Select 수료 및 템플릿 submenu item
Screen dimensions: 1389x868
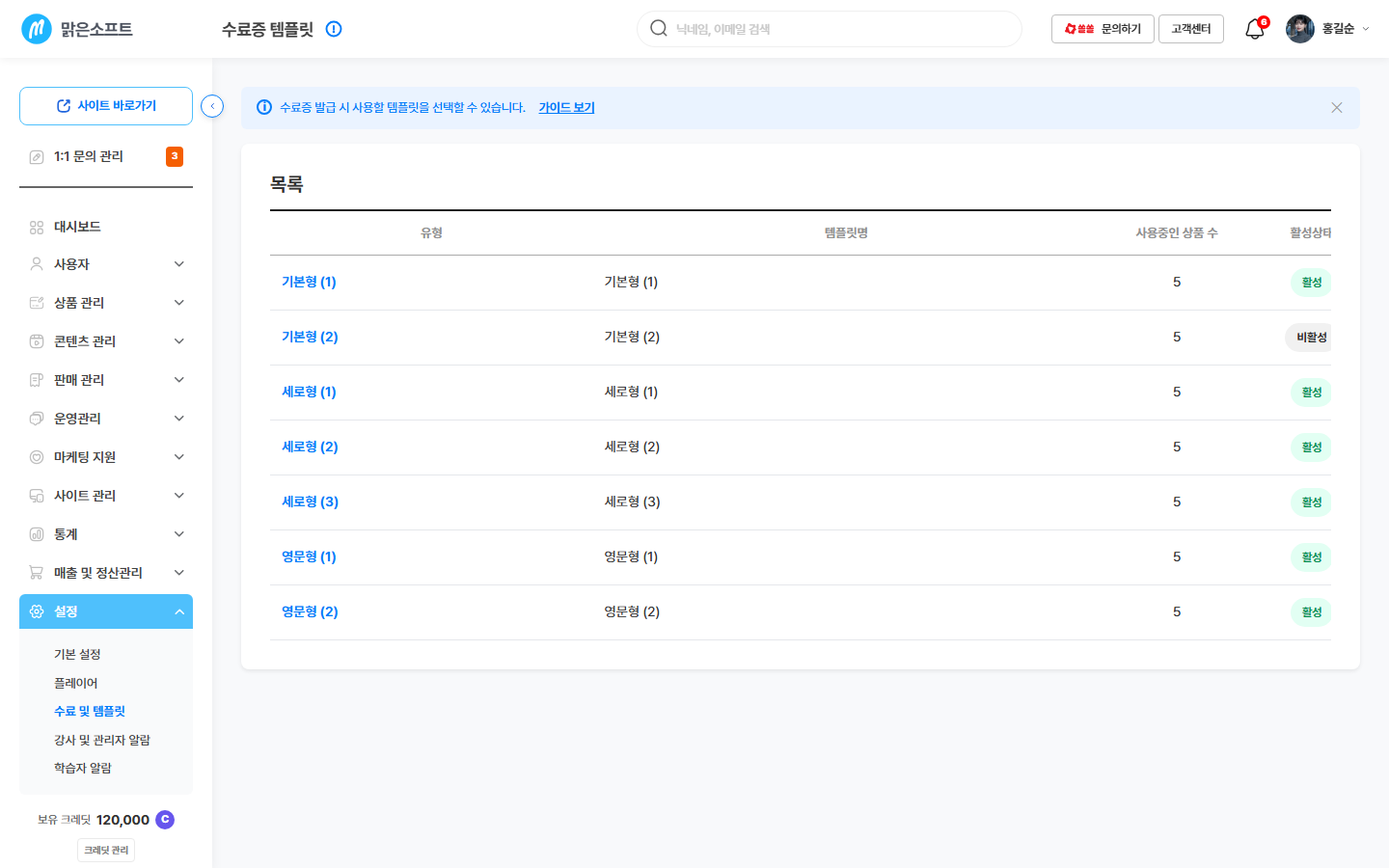90,711
